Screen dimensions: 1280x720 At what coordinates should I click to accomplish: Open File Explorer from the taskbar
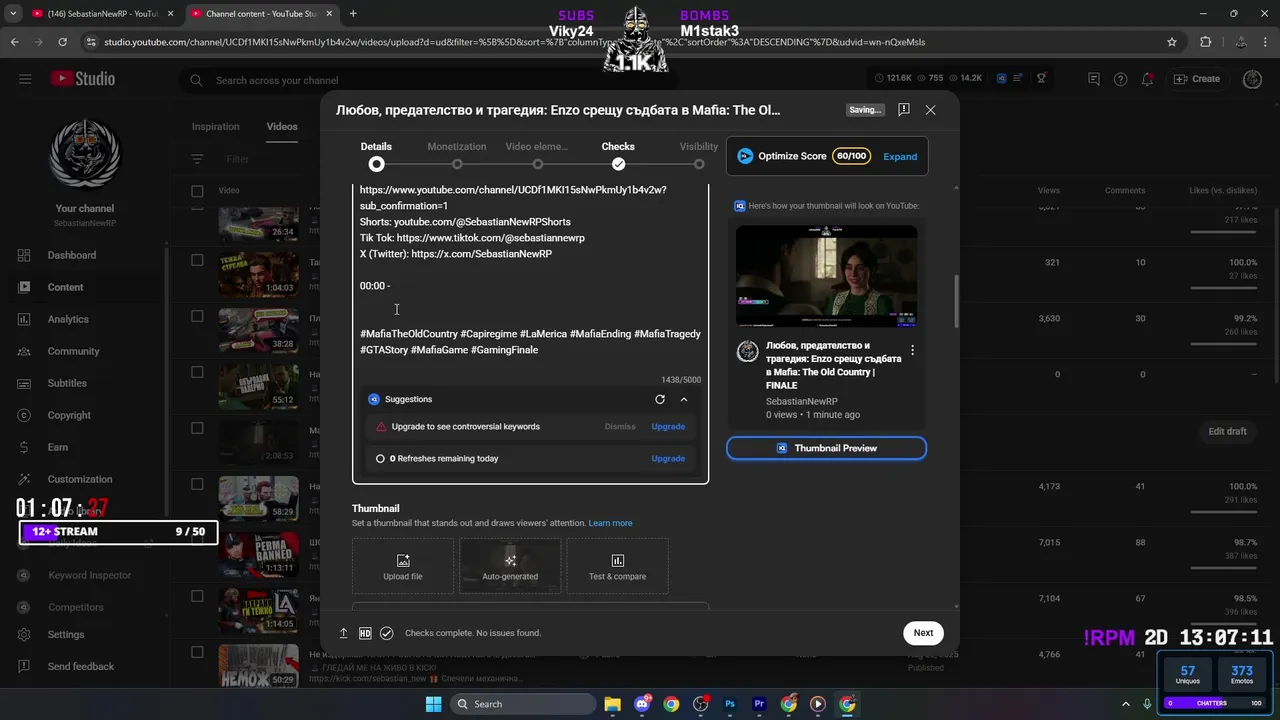coord(612,704)
